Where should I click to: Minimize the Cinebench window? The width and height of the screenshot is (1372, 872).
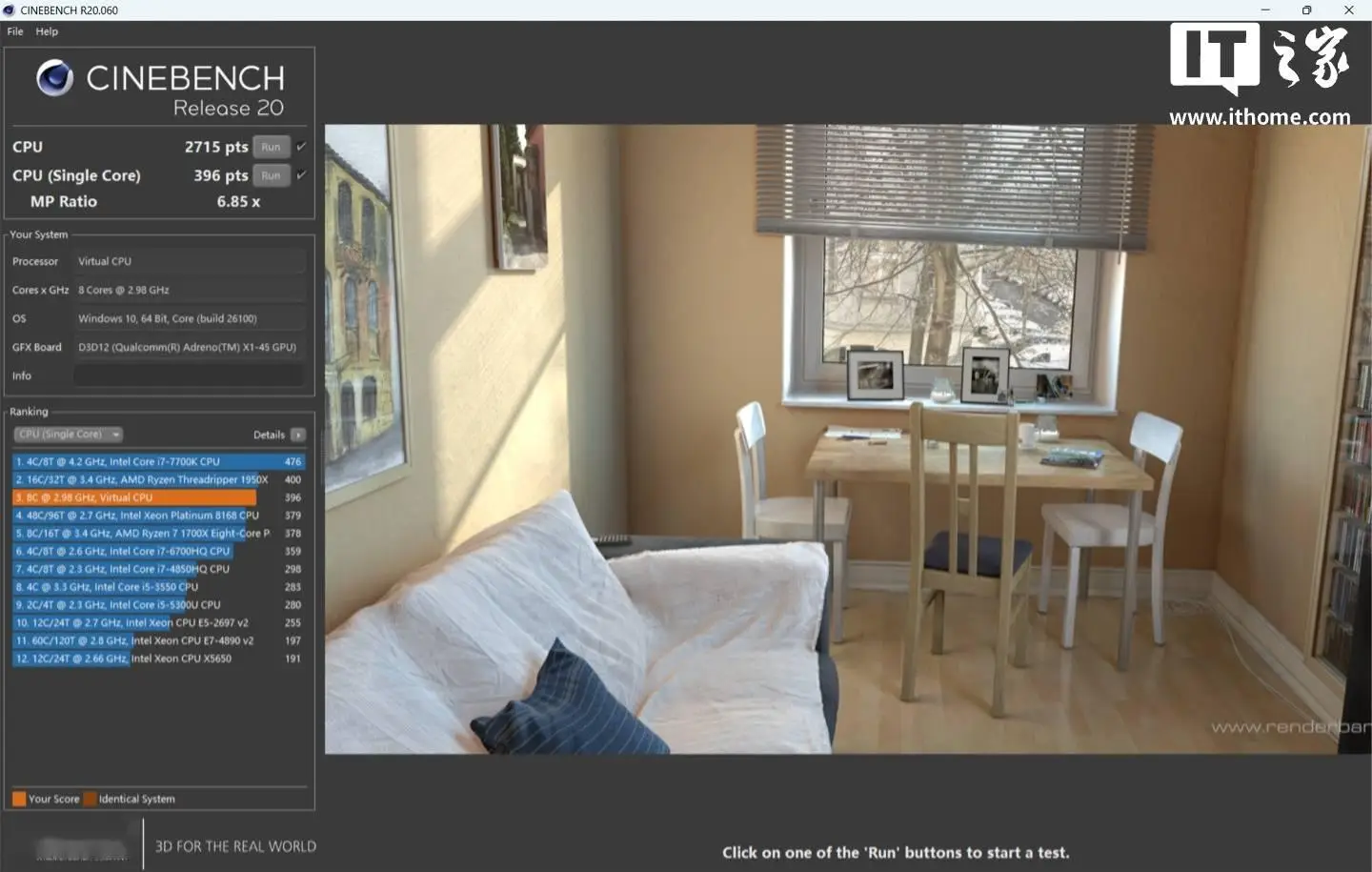(x=1265, y=10)
